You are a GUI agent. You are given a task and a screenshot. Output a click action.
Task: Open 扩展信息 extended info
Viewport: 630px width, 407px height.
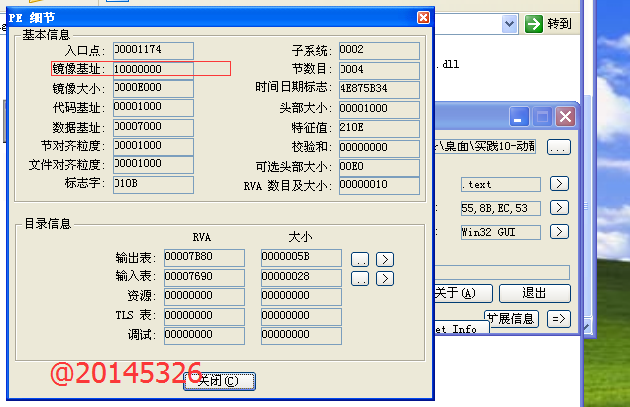512,319
